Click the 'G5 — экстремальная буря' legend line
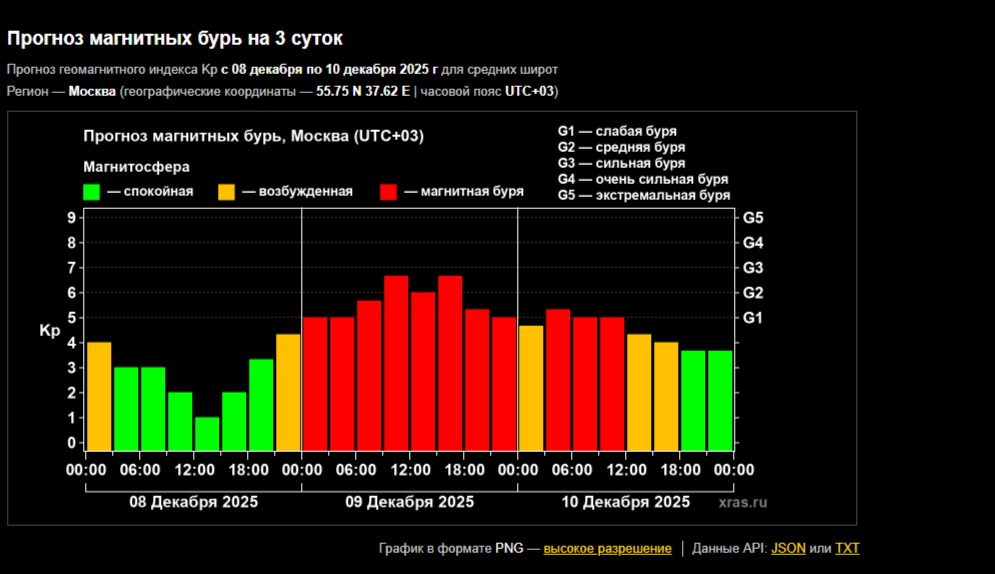Screen dimensions: 995x574 coord(643,195)
